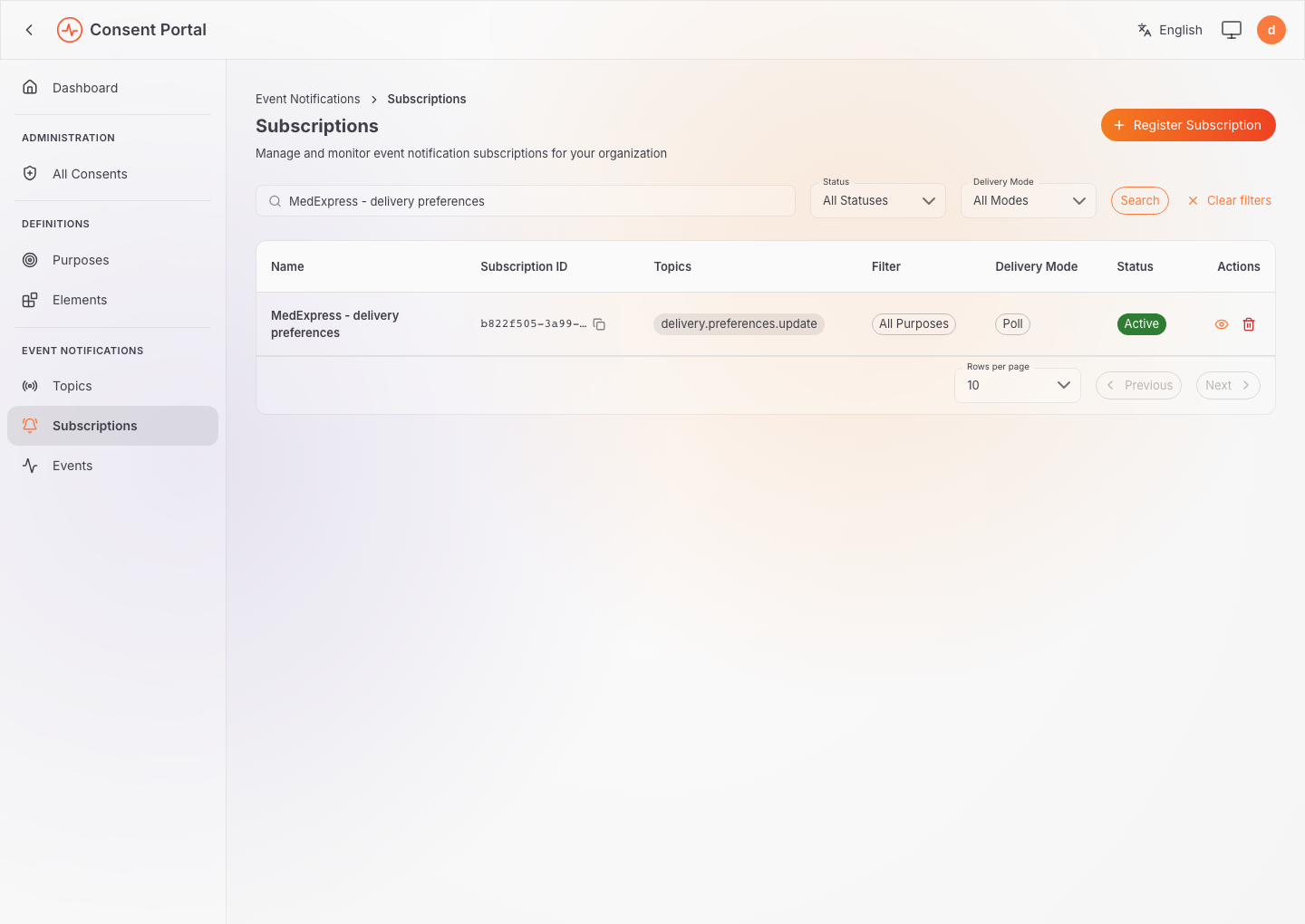Click the Delivery Mode column header

point(1037,266)
